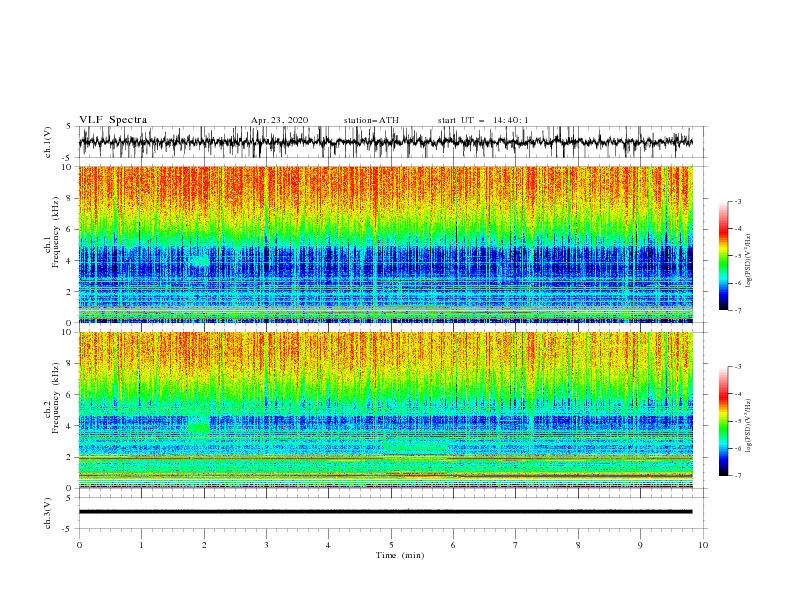This screenshot has height=612, width=792.
Task: Click the date text "Apr. 23, 2020"
Action: [x=279, y=120]
